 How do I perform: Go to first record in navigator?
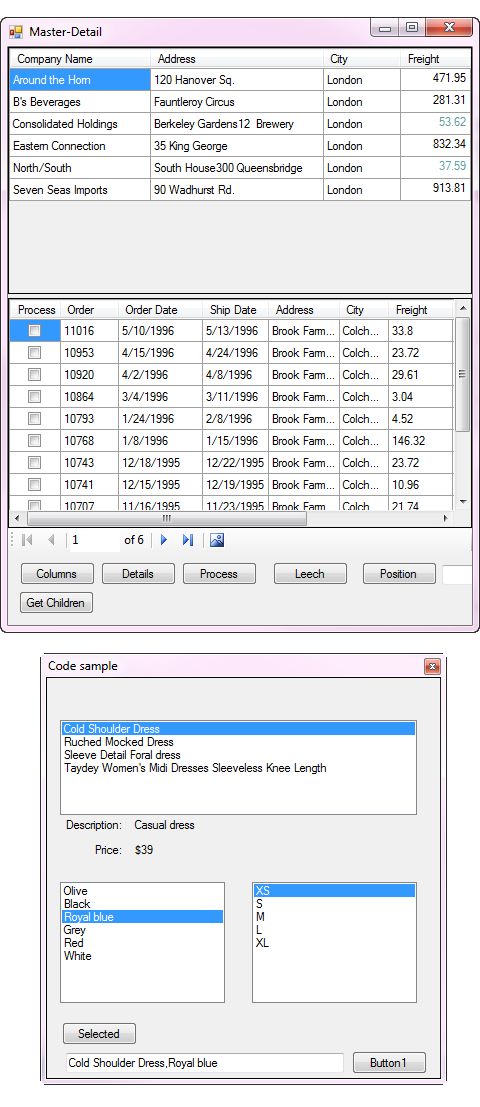(x=28, y=540)
